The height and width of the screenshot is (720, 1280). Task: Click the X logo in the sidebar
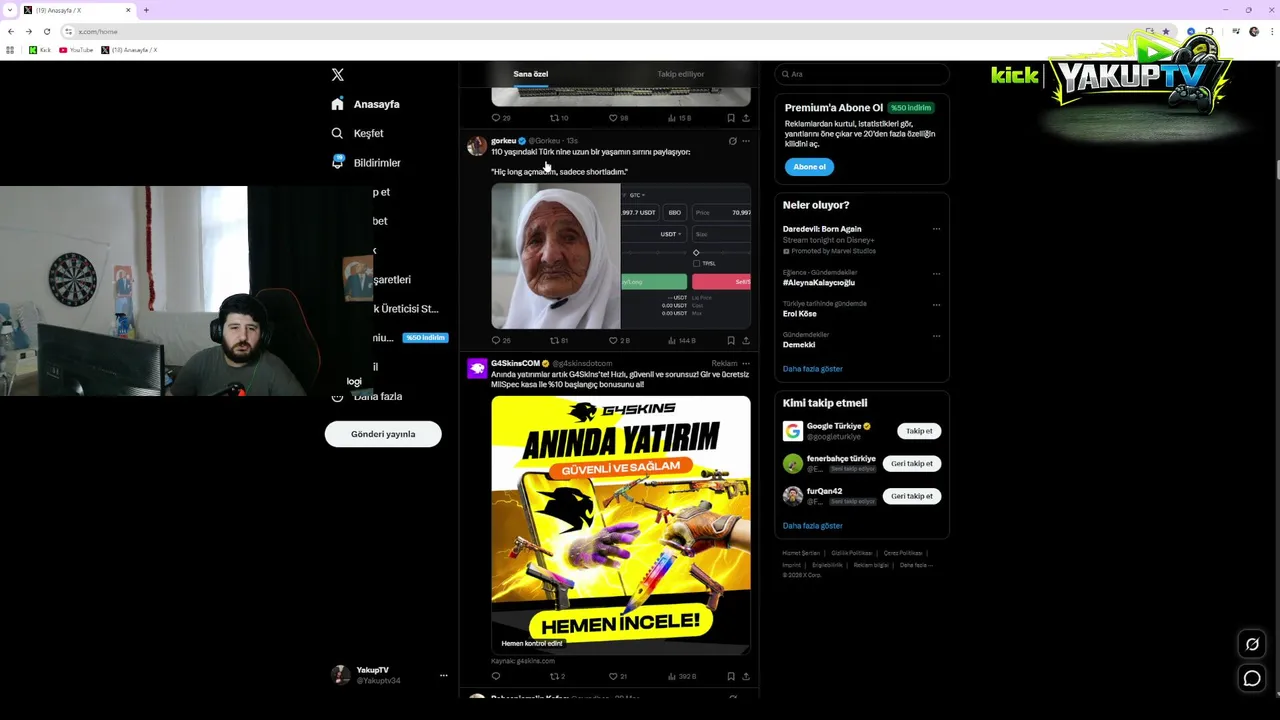click(x=337, y=75)
